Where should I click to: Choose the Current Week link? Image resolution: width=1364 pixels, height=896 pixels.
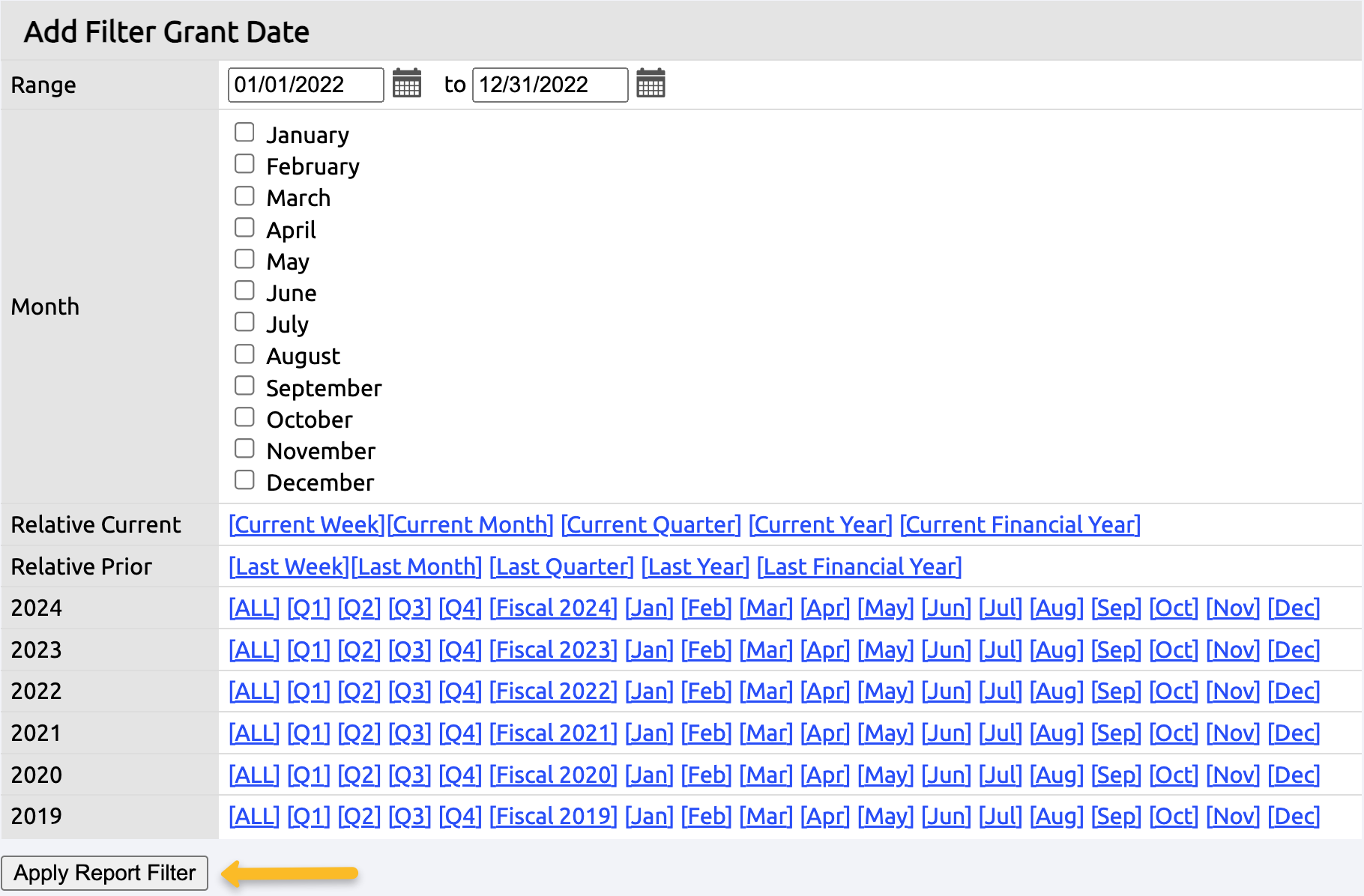coord(307,524)
